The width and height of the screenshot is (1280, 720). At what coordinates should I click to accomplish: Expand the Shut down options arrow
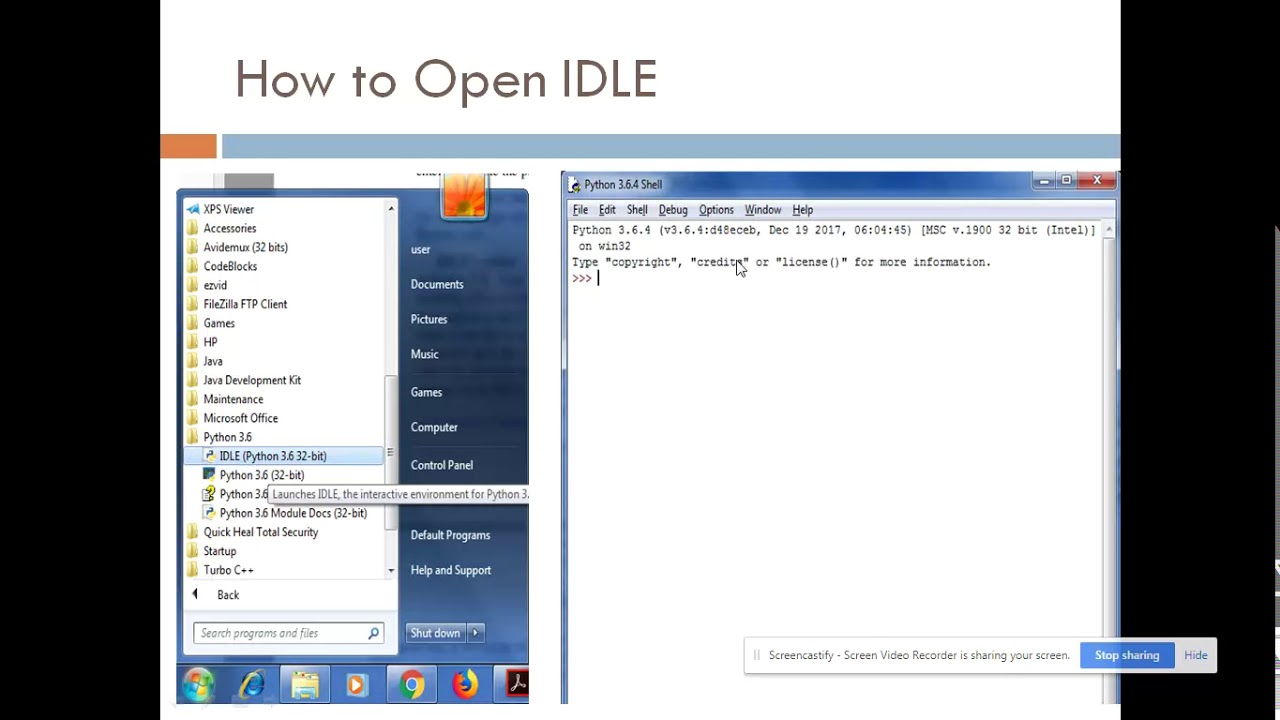pyautogui.click(x=475, y=633)
